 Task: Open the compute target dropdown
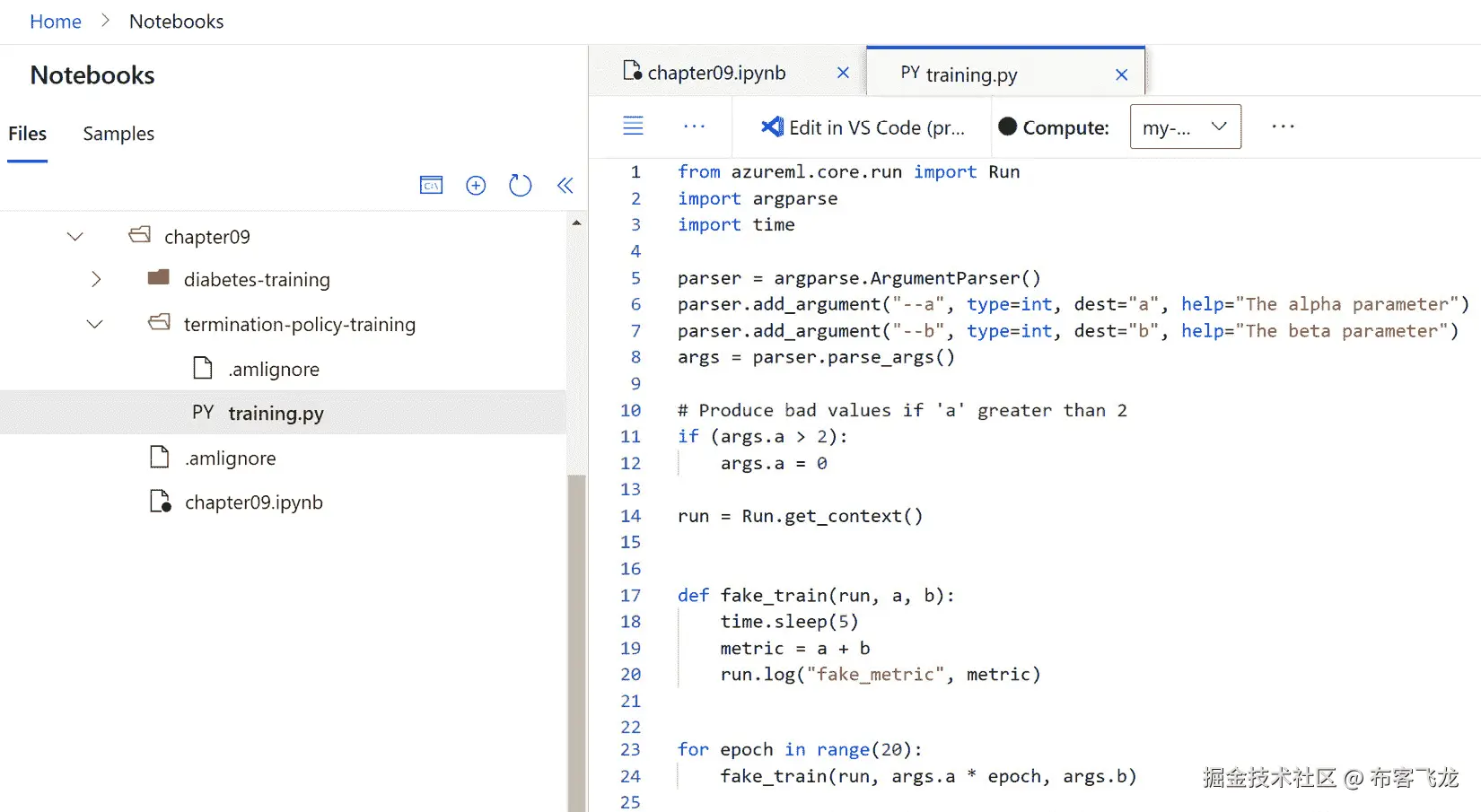[x=1185, y=127]
